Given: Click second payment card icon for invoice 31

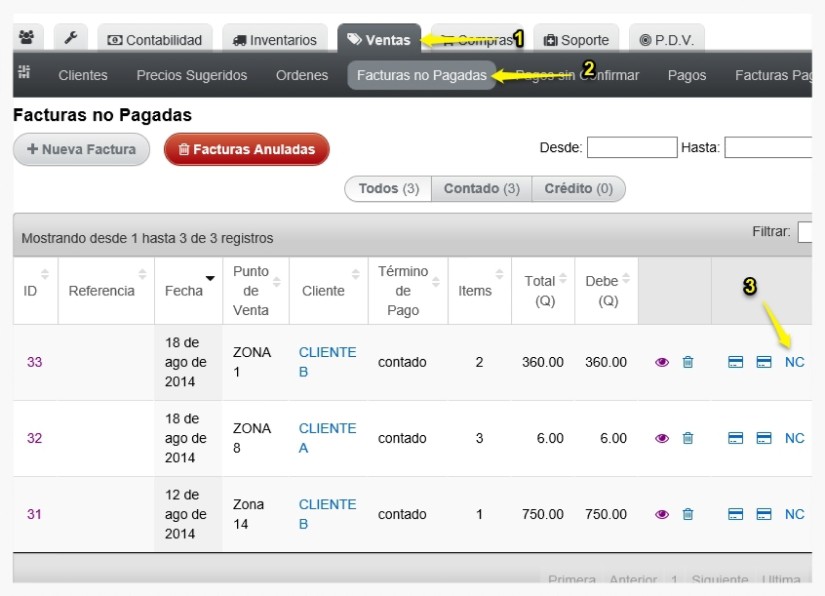Looking at the screenshot, I should [763, 514].
